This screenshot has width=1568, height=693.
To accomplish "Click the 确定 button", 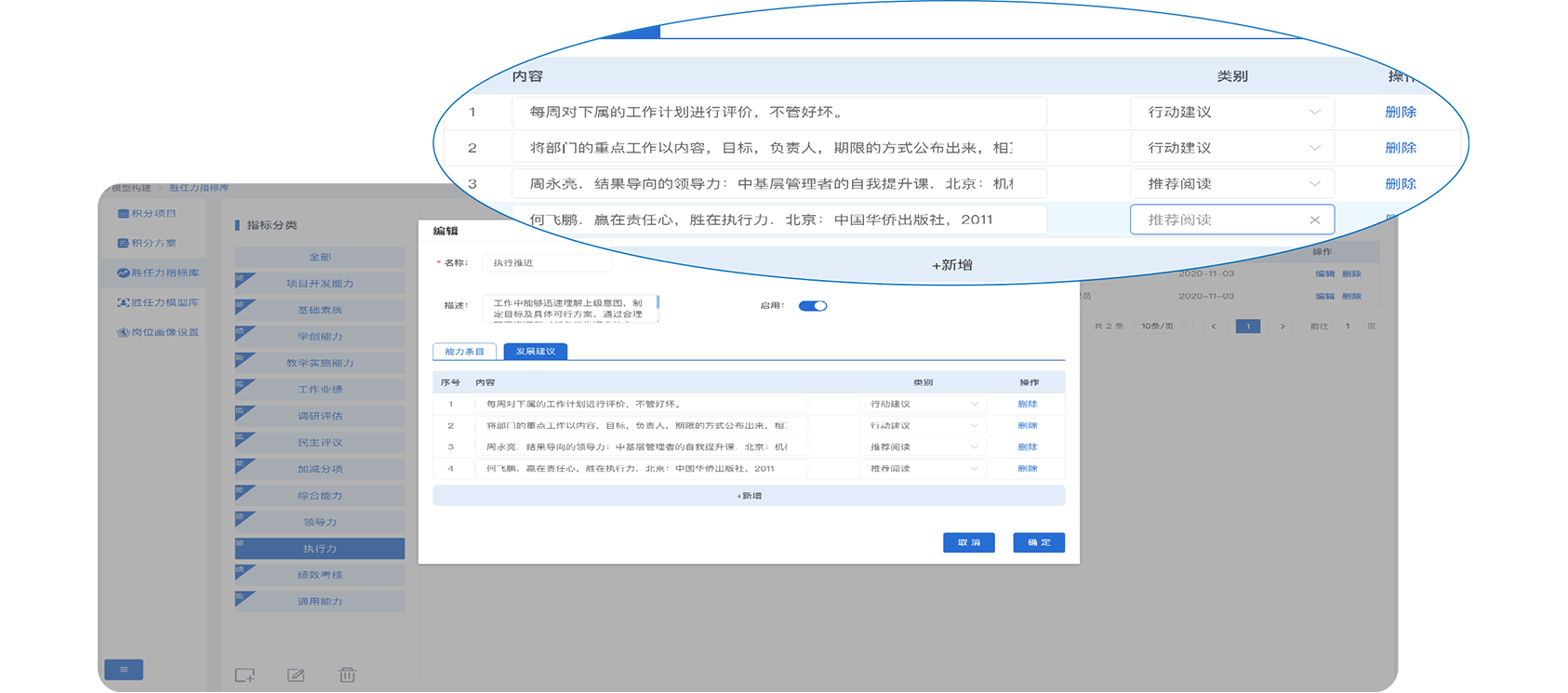I will (1038, 543).
